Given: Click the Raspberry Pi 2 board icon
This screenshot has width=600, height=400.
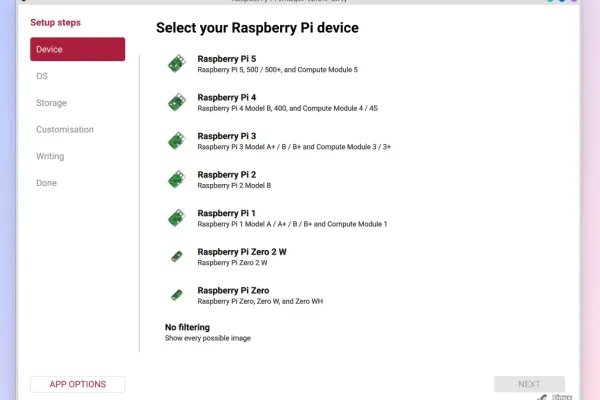Looking at the screenshot, I should tap(177, 180).
